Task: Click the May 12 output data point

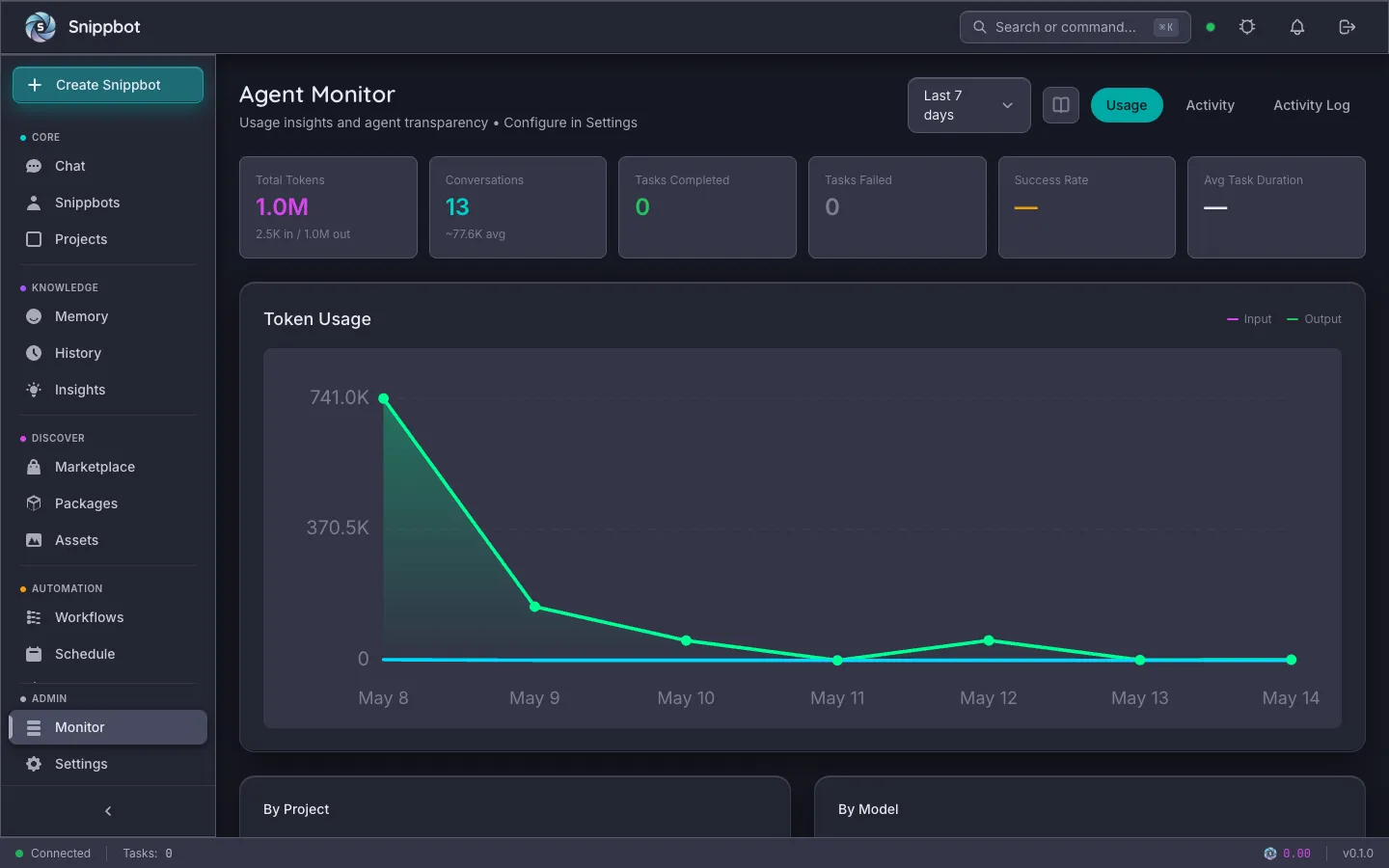Action: coord(989,640)
